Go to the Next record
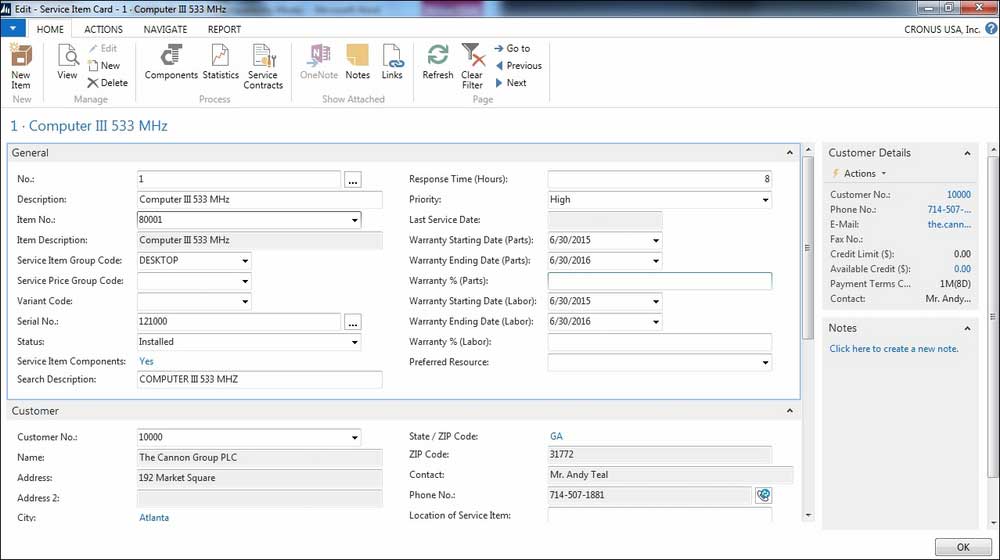This screenshot has height=560, width=1000. tap(511, 83)
